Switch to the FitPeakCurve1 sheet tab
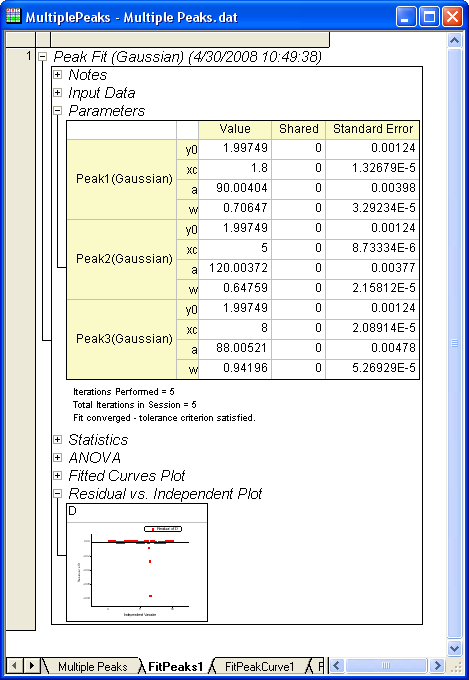 click(x=259, y=666)
